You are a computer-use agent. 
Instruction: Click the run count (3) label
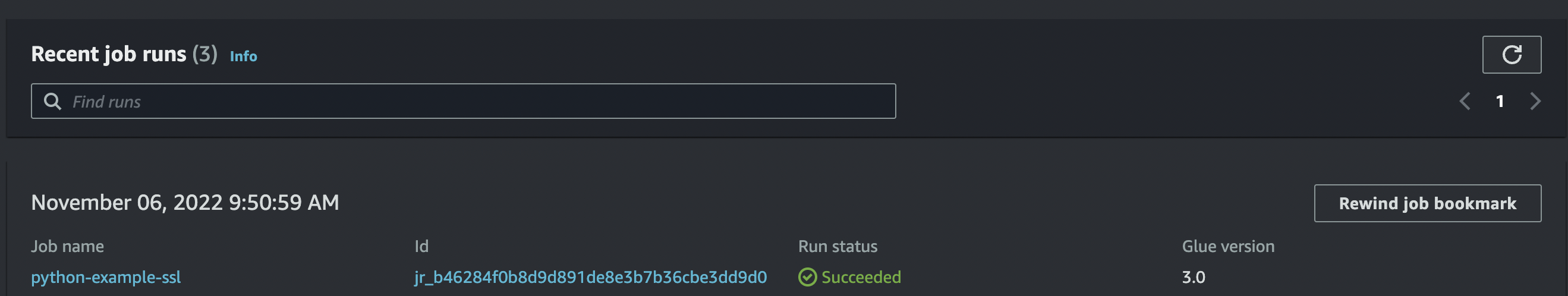(204, 54)
